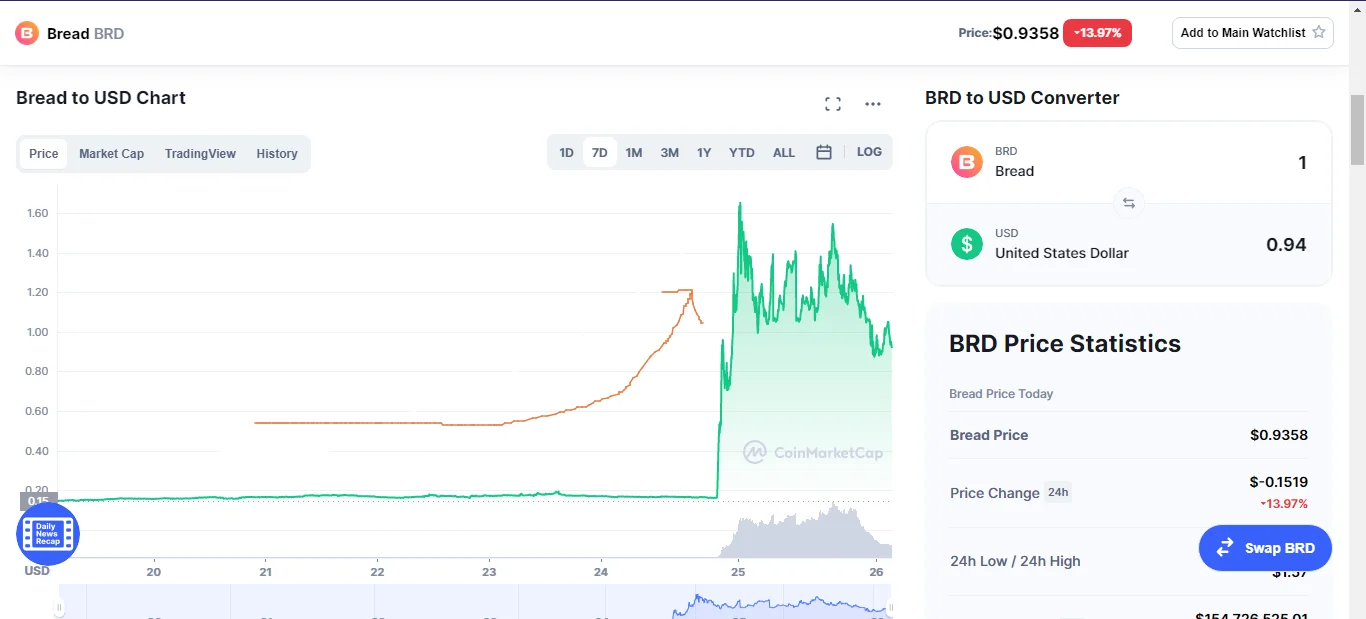1366x619 pixels.
Task: Switch to the Market Cap tab
Action: coord(111,154)
